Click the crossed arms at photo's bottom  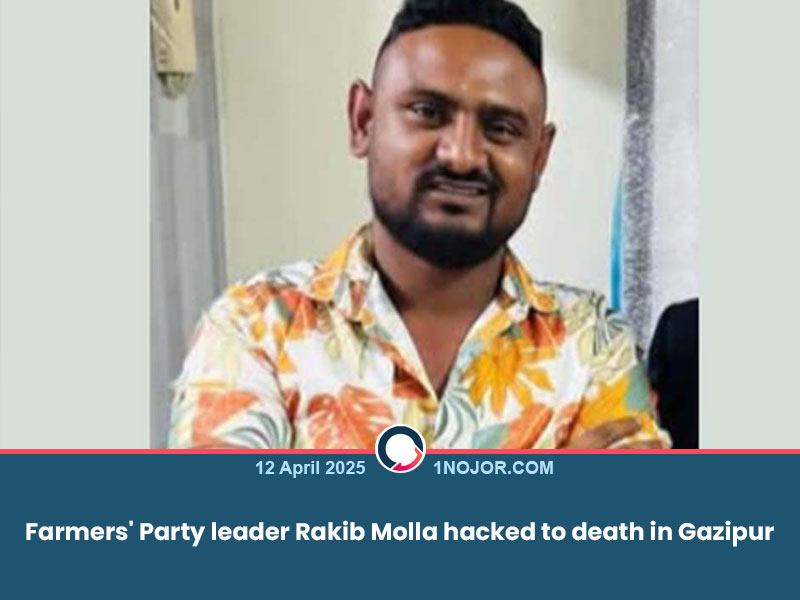pyautogui.click(x=607, y=436)
